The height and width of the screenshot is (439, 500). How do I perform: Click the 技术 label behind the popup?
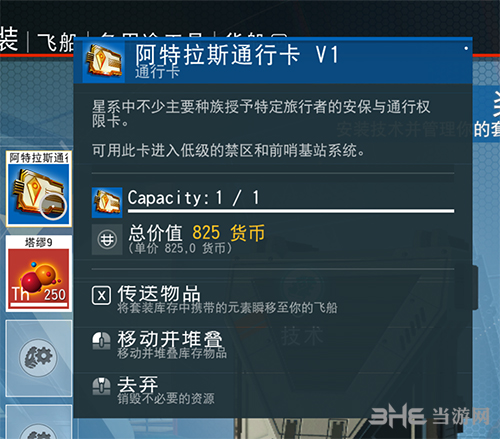(x=302, y=335)
